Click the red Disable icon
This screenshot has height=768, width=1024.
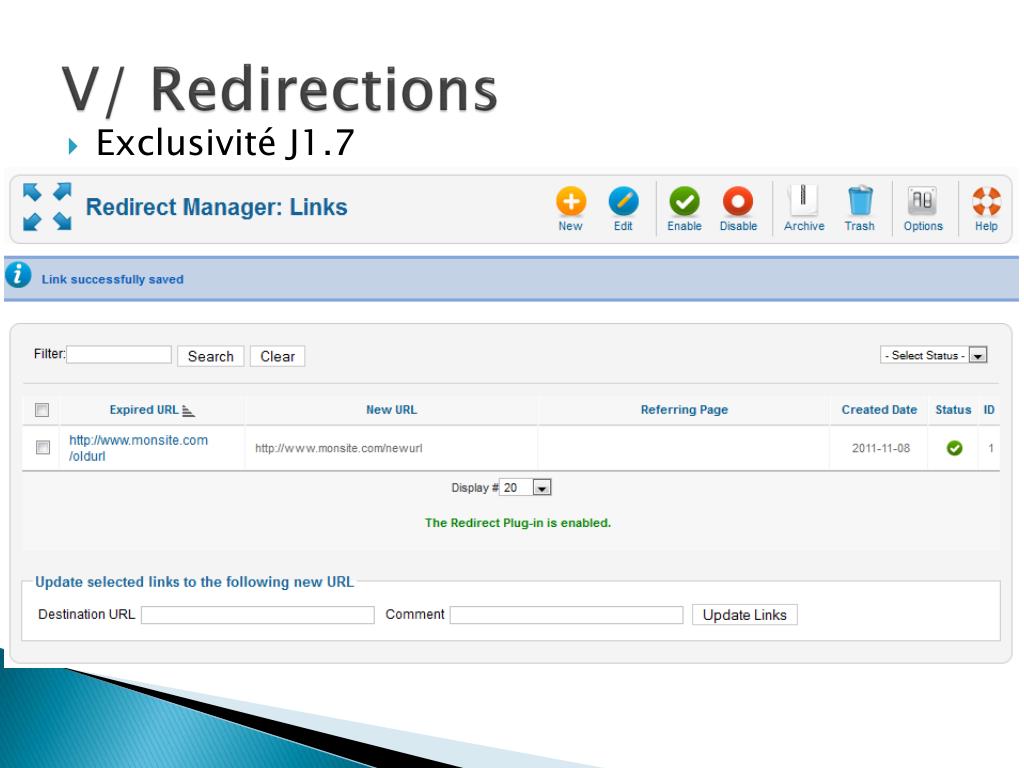[738, 202]
